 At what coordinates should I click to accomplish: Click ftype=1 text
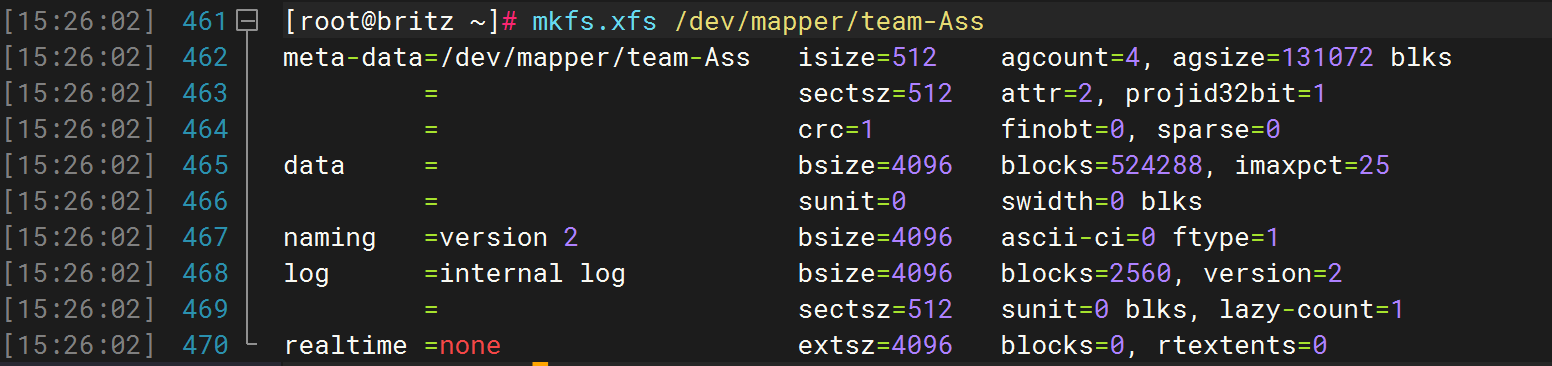pos(1226,237)
